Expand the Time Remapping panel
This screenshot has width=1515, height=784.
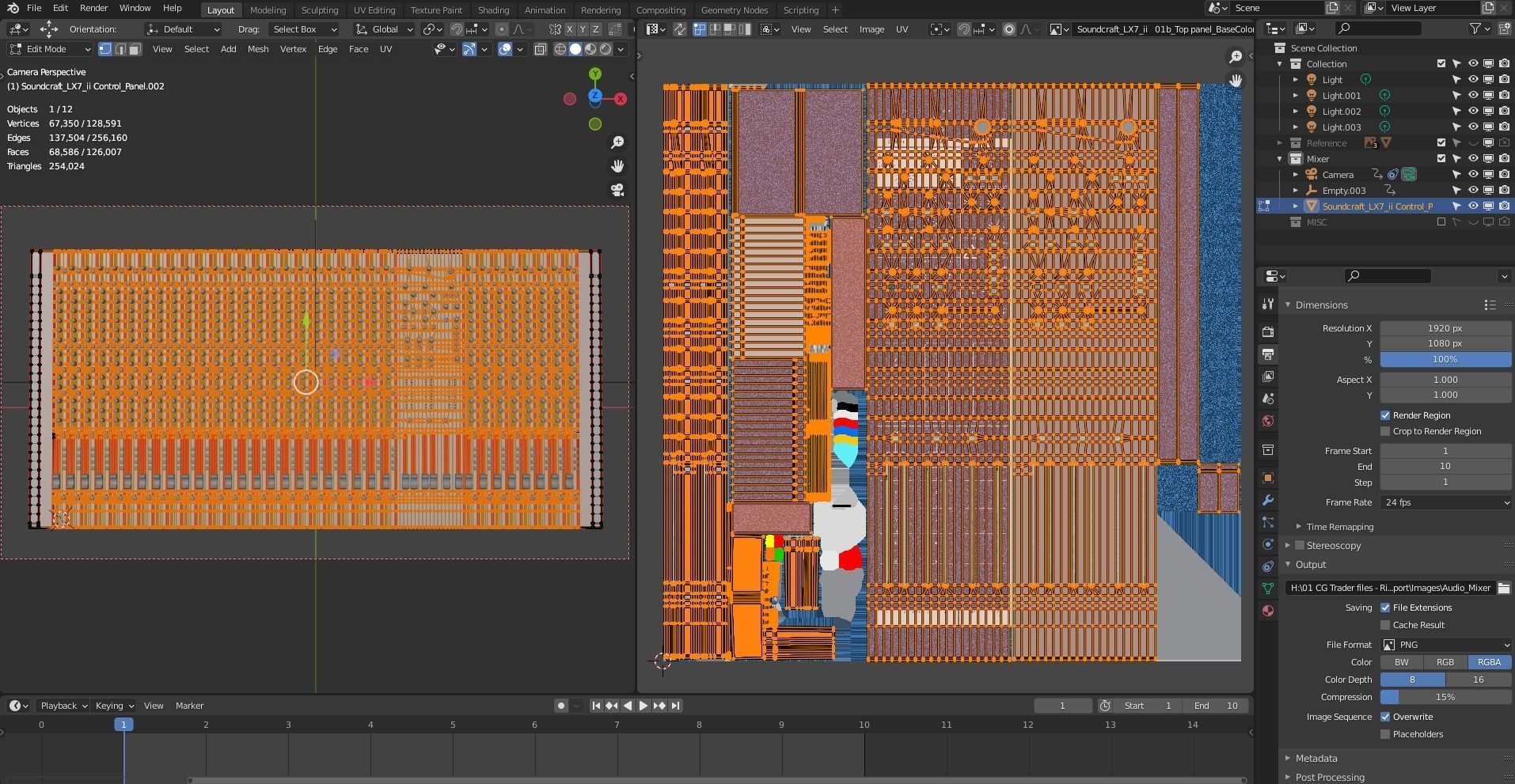(x=1299, y=527)
